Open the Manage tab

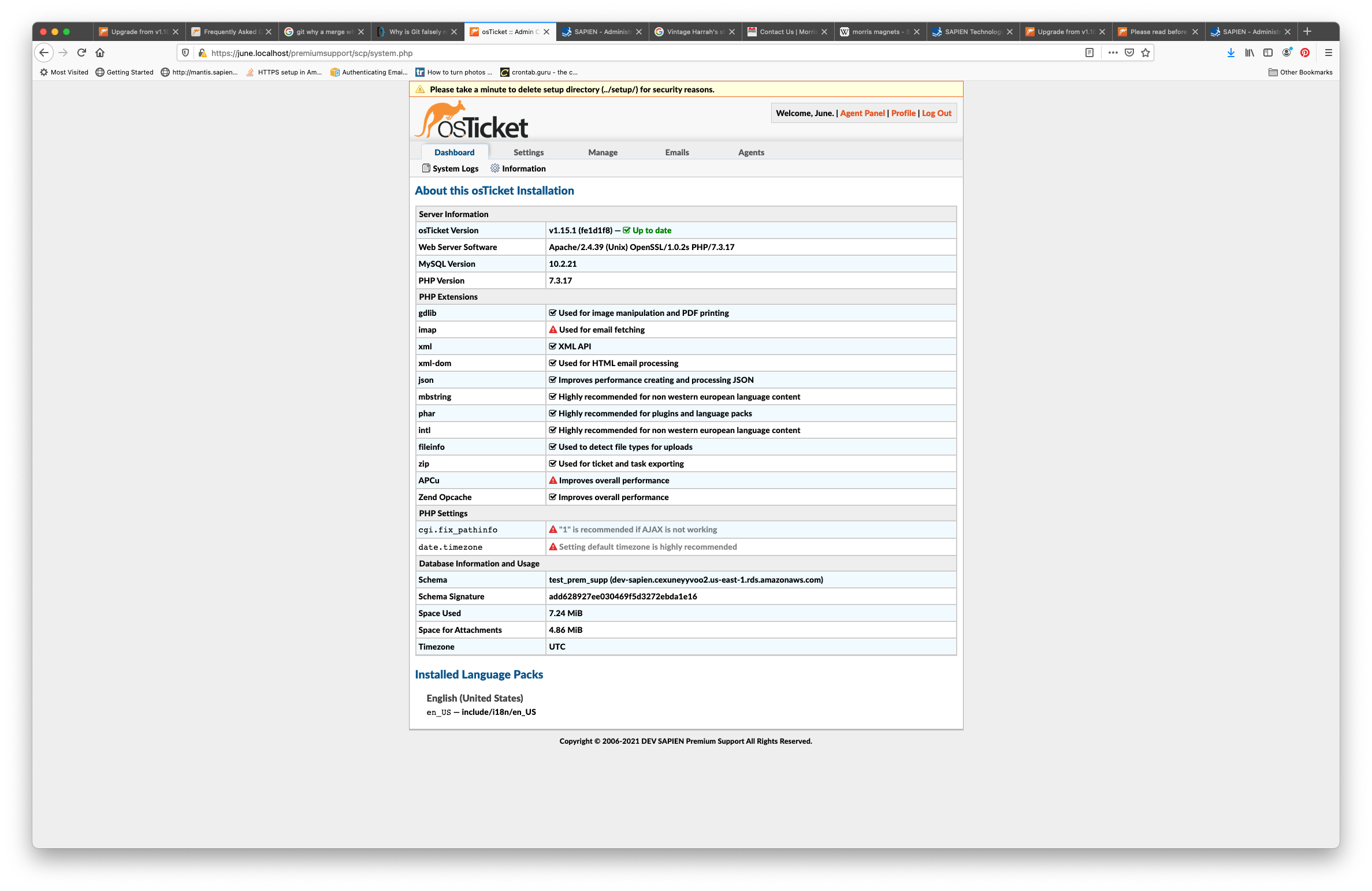click(603, 152)
